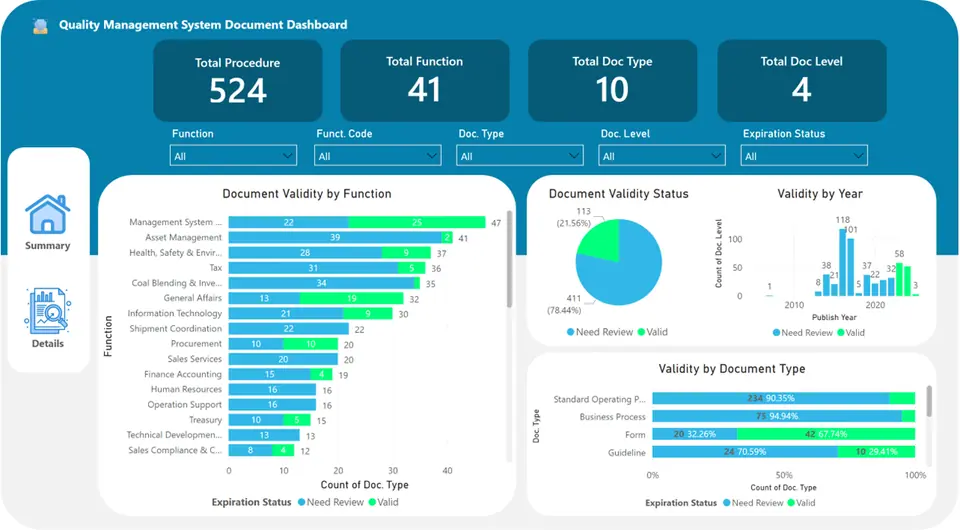Image resolution: width=960 pixels, height=530 pixels.
Task: Click Valid legend in Validity by Year
Action: coord(851,332)
